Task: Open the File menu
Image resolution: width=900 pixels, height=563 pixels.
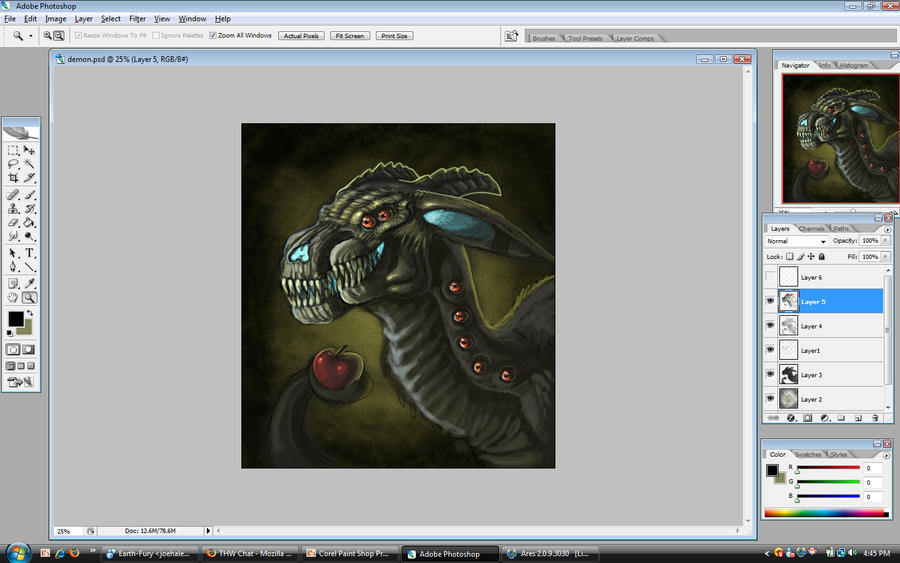Action: (x=10, y=19)
